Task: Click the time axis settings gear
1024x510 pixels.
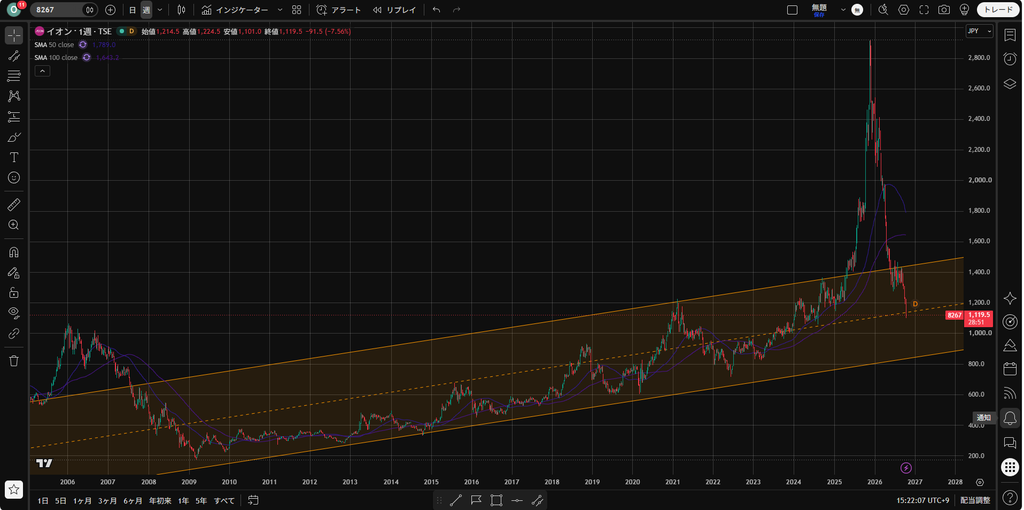Action: 980,482
